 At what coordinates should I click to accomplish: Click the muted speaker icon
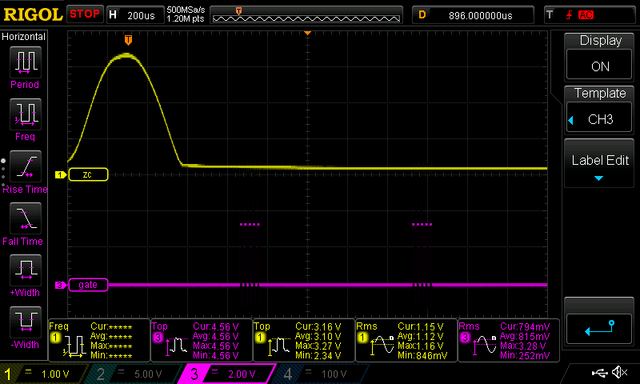click(x=619, y=372)
